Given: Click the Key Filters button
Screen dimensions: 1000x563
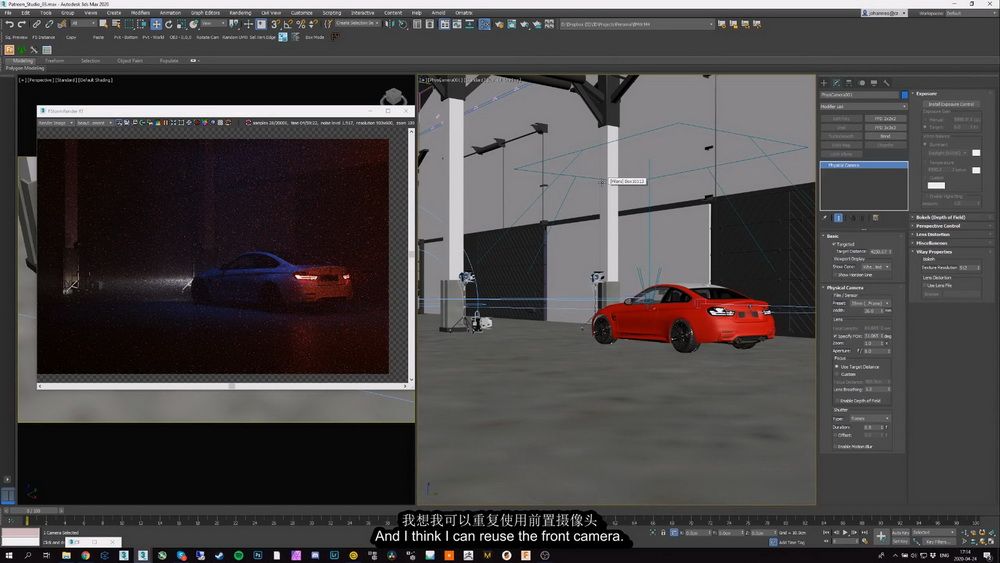Looking at the screenshot, I should point(938,541).
